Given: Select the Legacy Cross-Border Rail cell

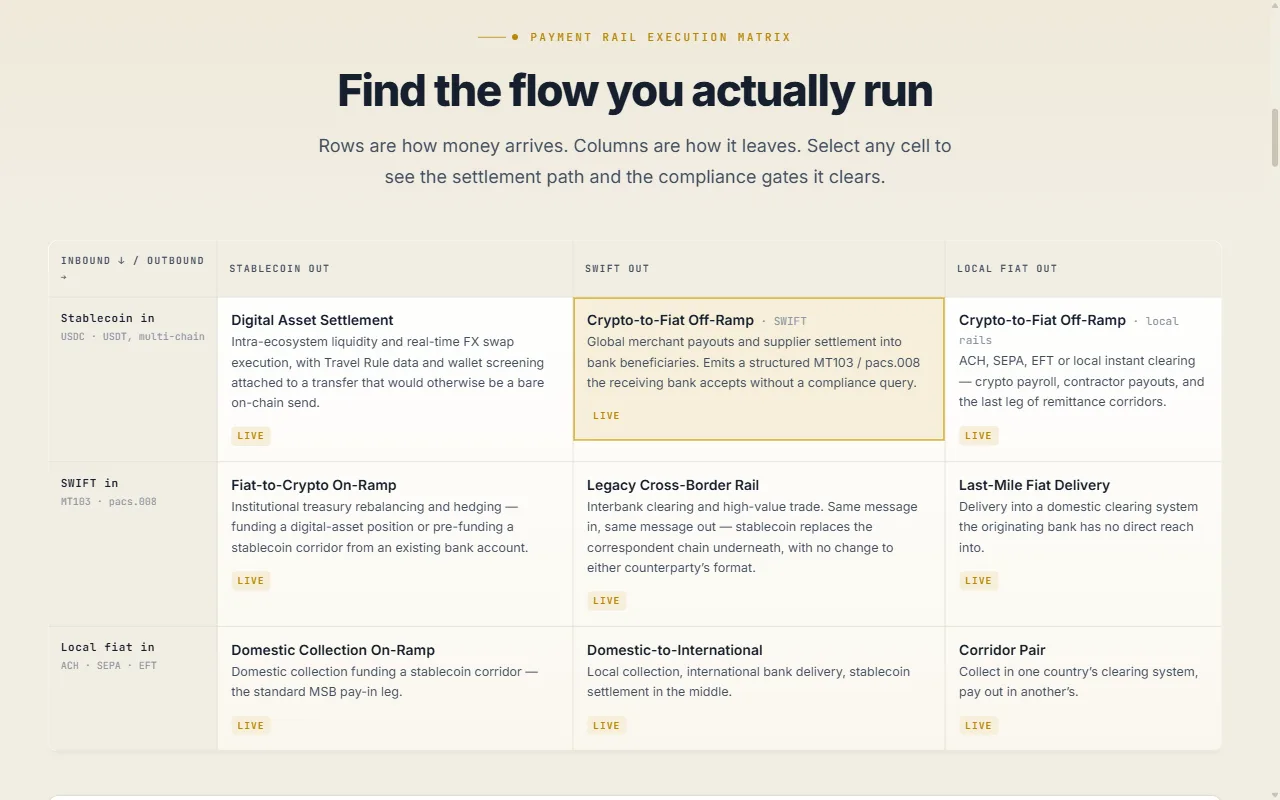Looking at the screenshot, I should (759, 544).
